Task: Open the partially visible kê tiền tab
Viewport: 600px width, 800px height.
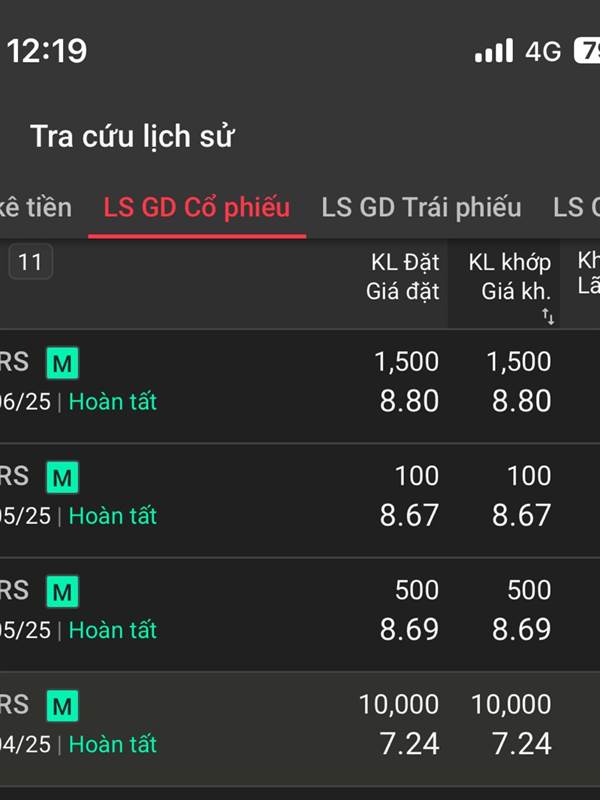Action: pos(35,207)
